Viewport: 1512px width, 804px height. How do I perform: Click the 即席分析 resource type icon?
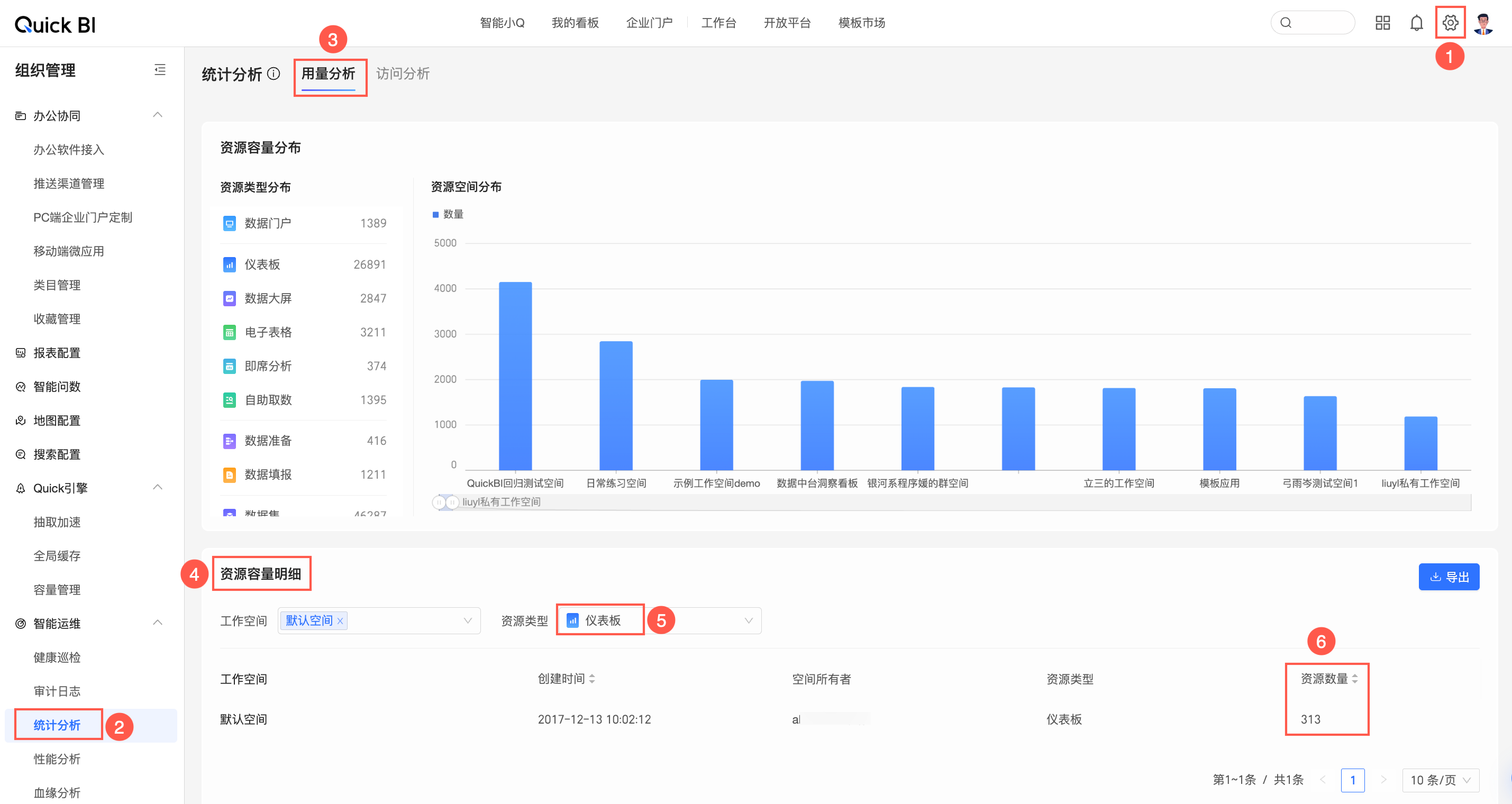[x=230, y=366]
